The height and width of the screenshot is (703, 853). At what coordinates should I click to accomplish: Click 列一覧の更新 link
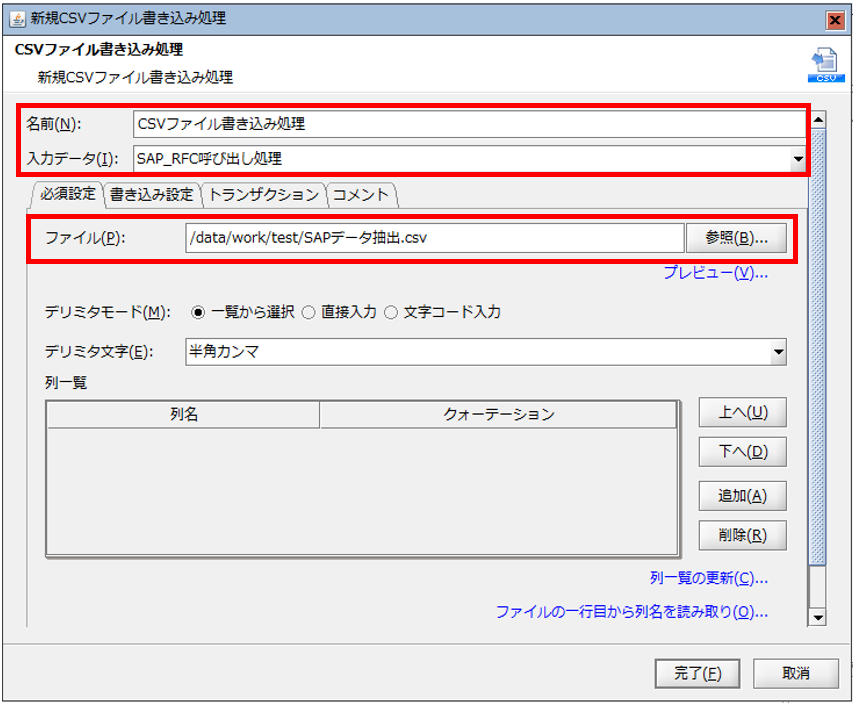point(708,578)
